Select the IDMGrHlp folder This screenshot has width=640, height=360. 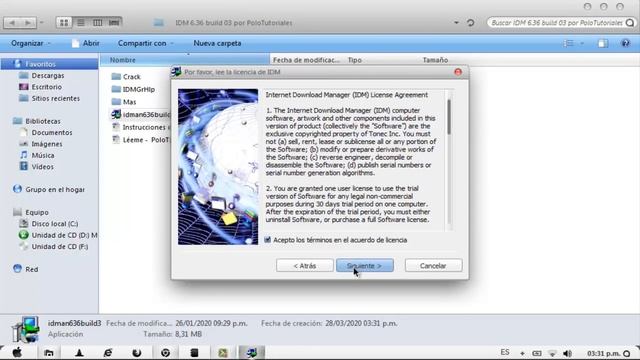coord(133,89)
